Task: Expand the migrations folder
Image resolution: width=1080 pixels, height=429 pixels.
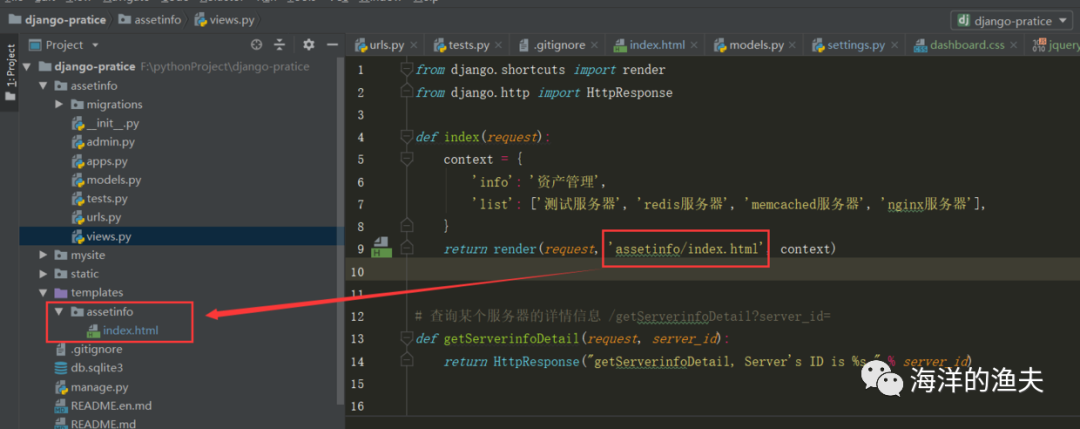Action: (x=59, y=105)
